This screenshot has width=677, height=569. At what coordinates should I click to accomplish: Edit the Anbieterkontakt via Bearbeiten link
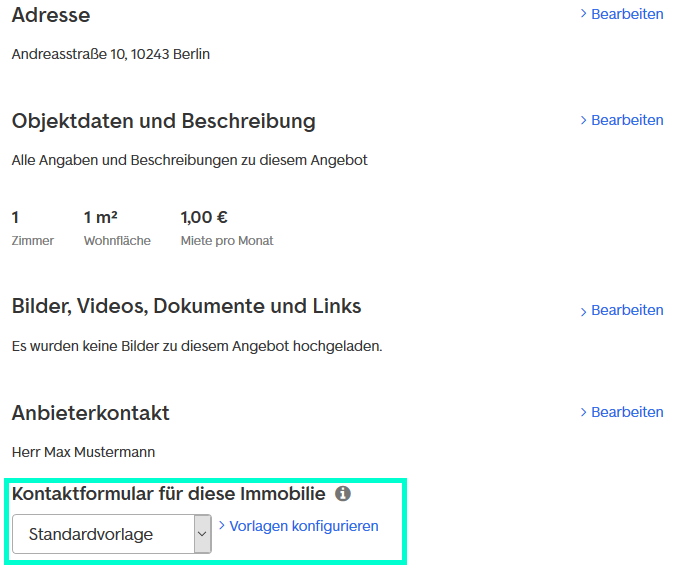click(627, 413)
